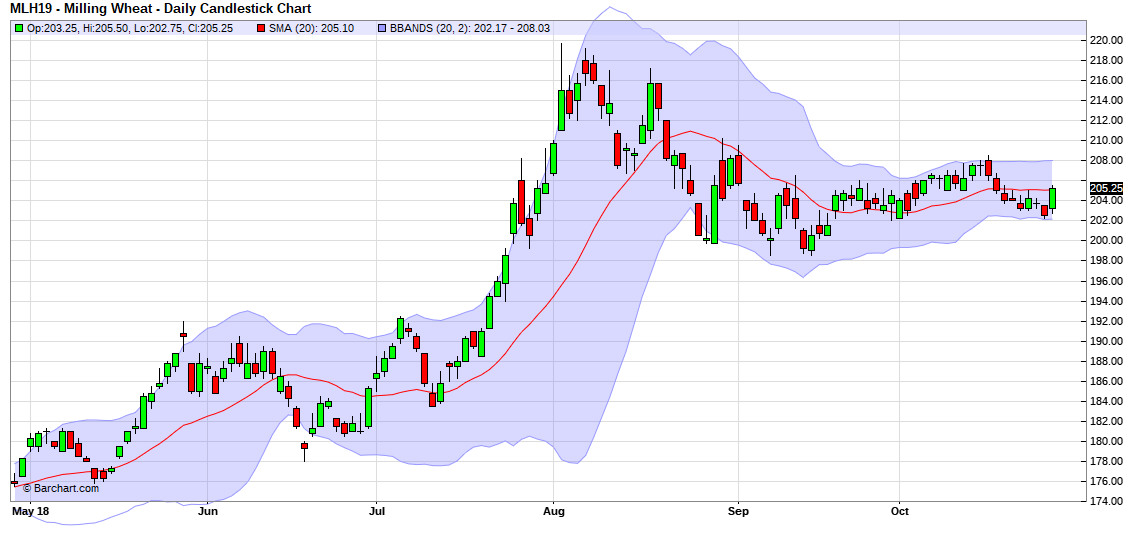
Task: Click the Sep marker on time axis
Action: click(738, 511)
